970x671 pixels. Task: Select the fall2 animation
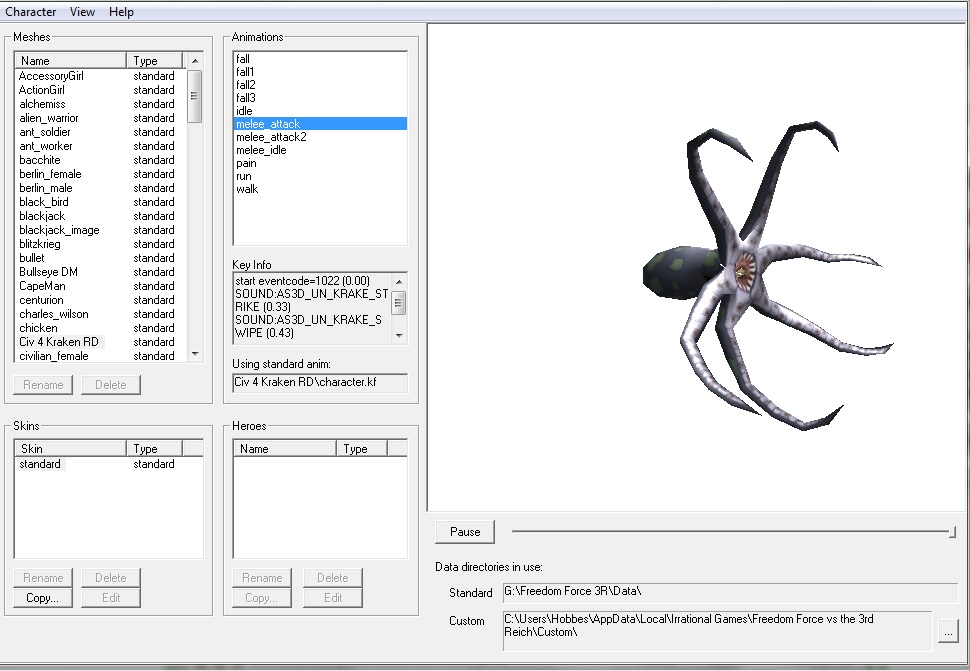[320, 85]
